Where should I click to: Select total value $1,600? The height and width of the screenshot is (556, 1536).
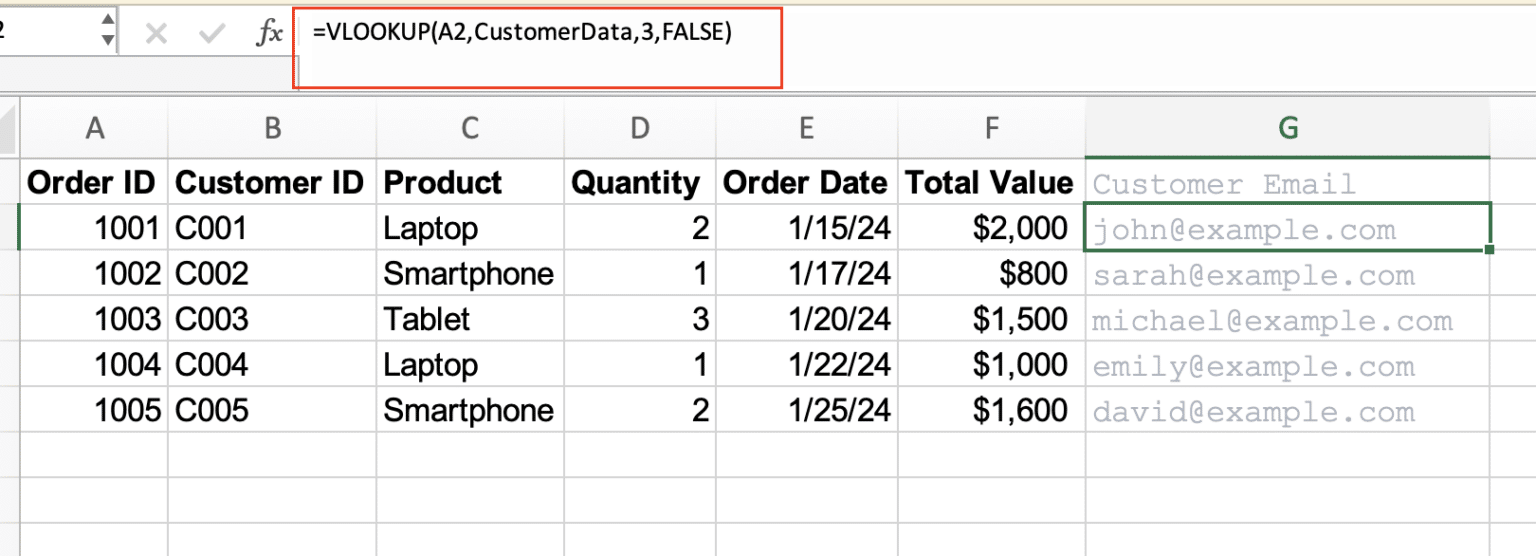(x=991, y=410)
